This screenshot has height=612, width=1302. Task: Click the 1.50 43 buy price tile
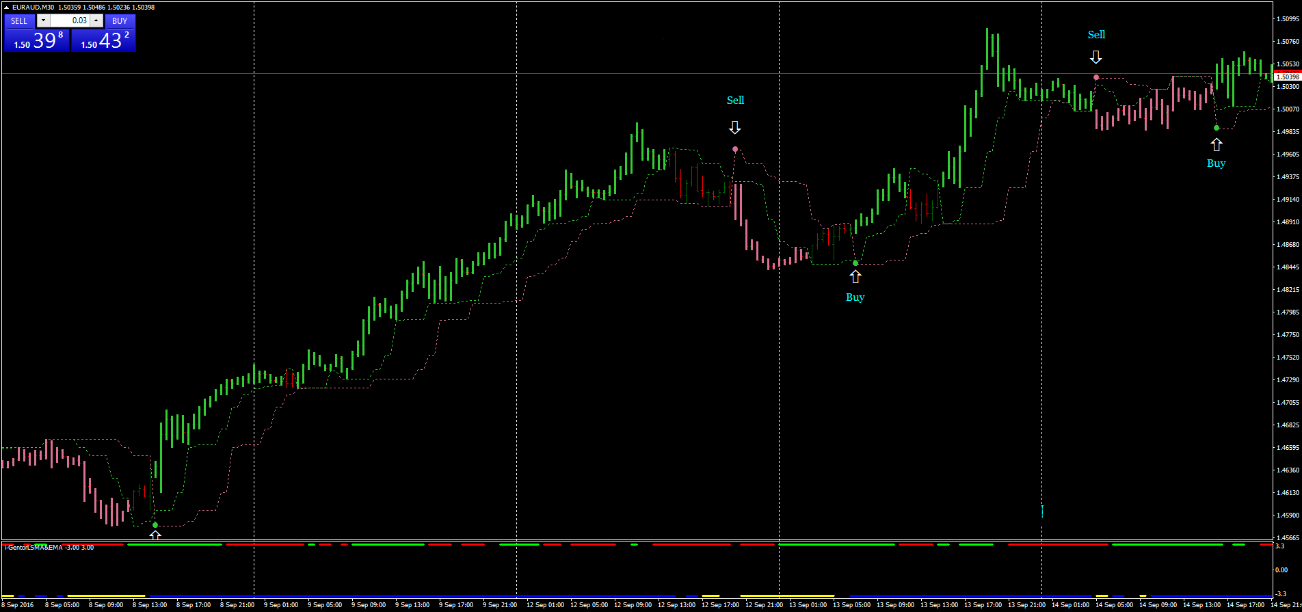[102, 40]
